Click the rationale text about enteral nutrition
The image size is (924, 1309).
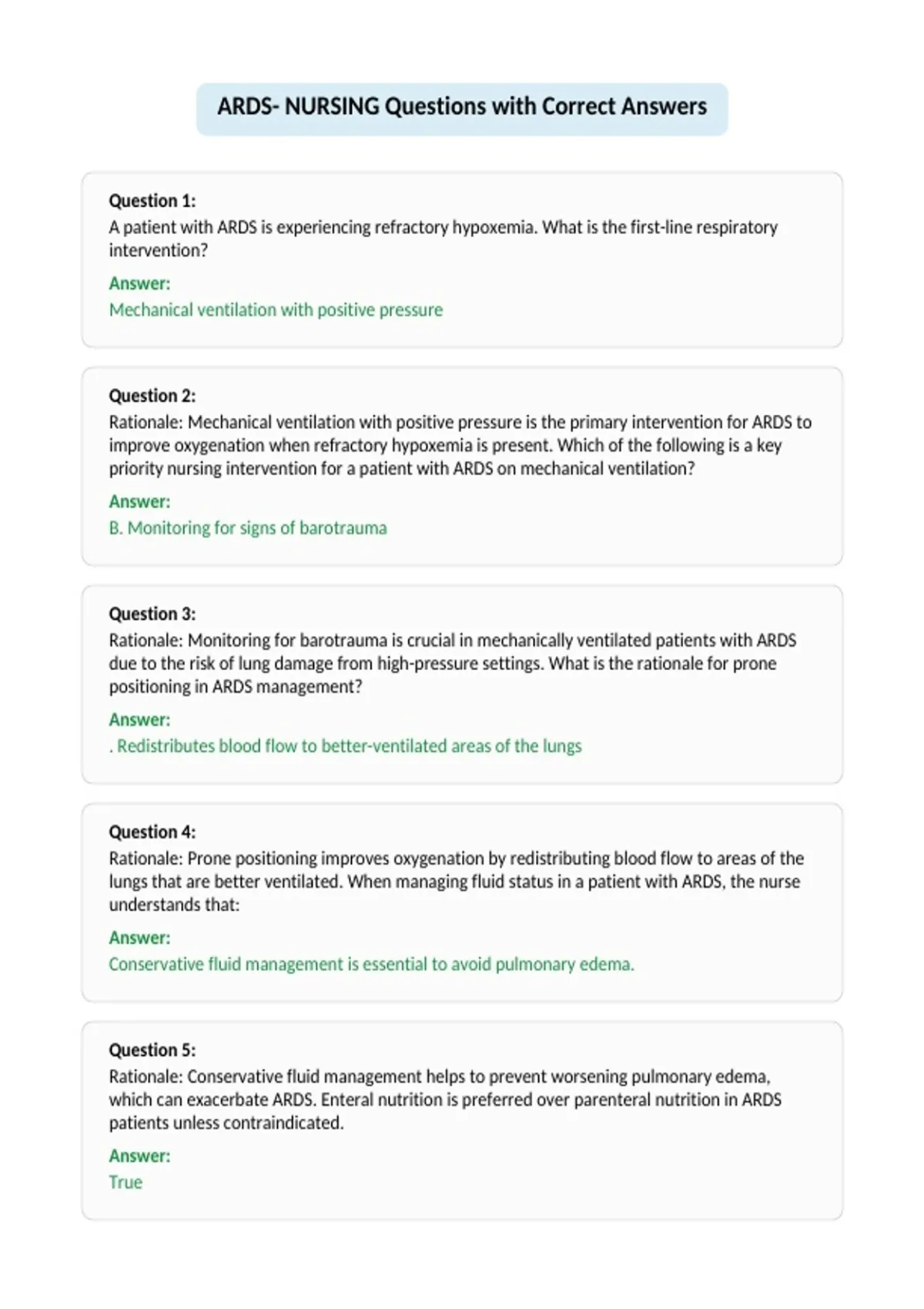pos(445,1100)
